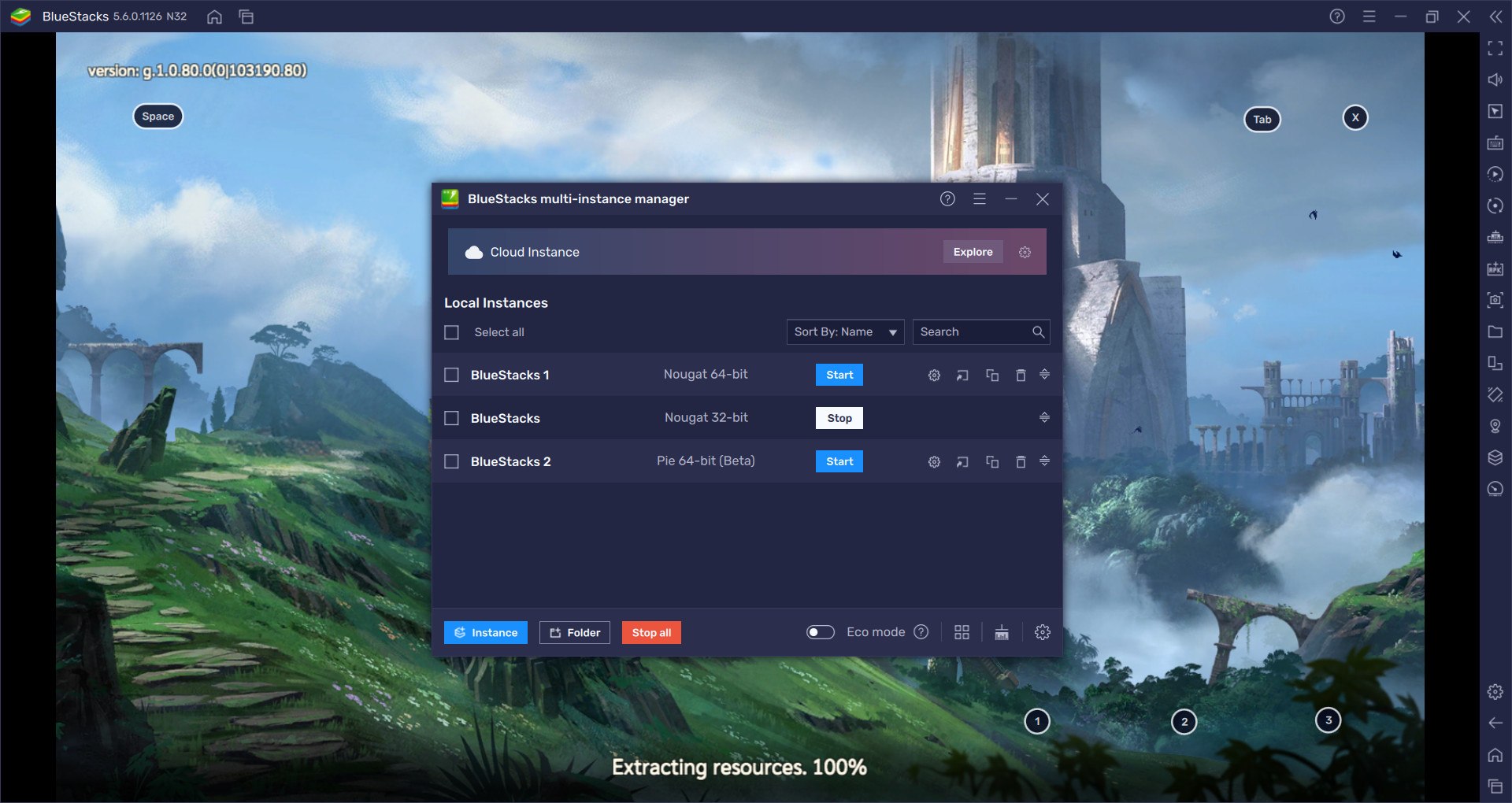1512x803 pixels.
Task: Go back using the sidebar arrow
Action: (x=1495, y=723)
